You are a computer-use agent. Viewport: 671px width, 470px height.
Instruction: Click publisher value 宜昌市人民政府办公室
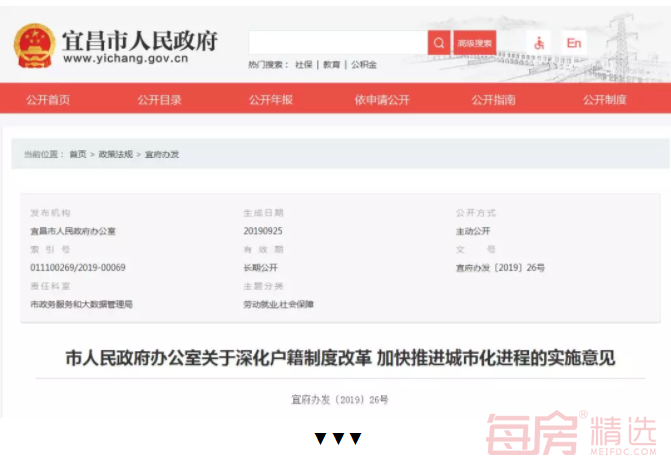(x=73, y=231)
